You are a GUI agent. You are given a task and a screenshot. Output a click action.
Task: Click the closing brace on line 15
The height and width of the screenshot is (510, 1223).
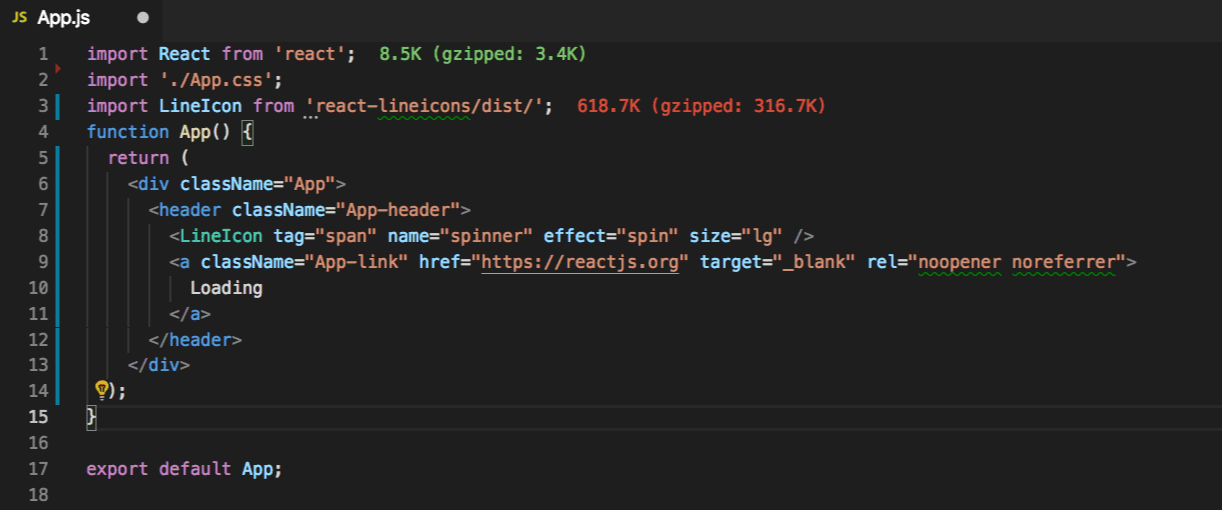tap(92, 417)
